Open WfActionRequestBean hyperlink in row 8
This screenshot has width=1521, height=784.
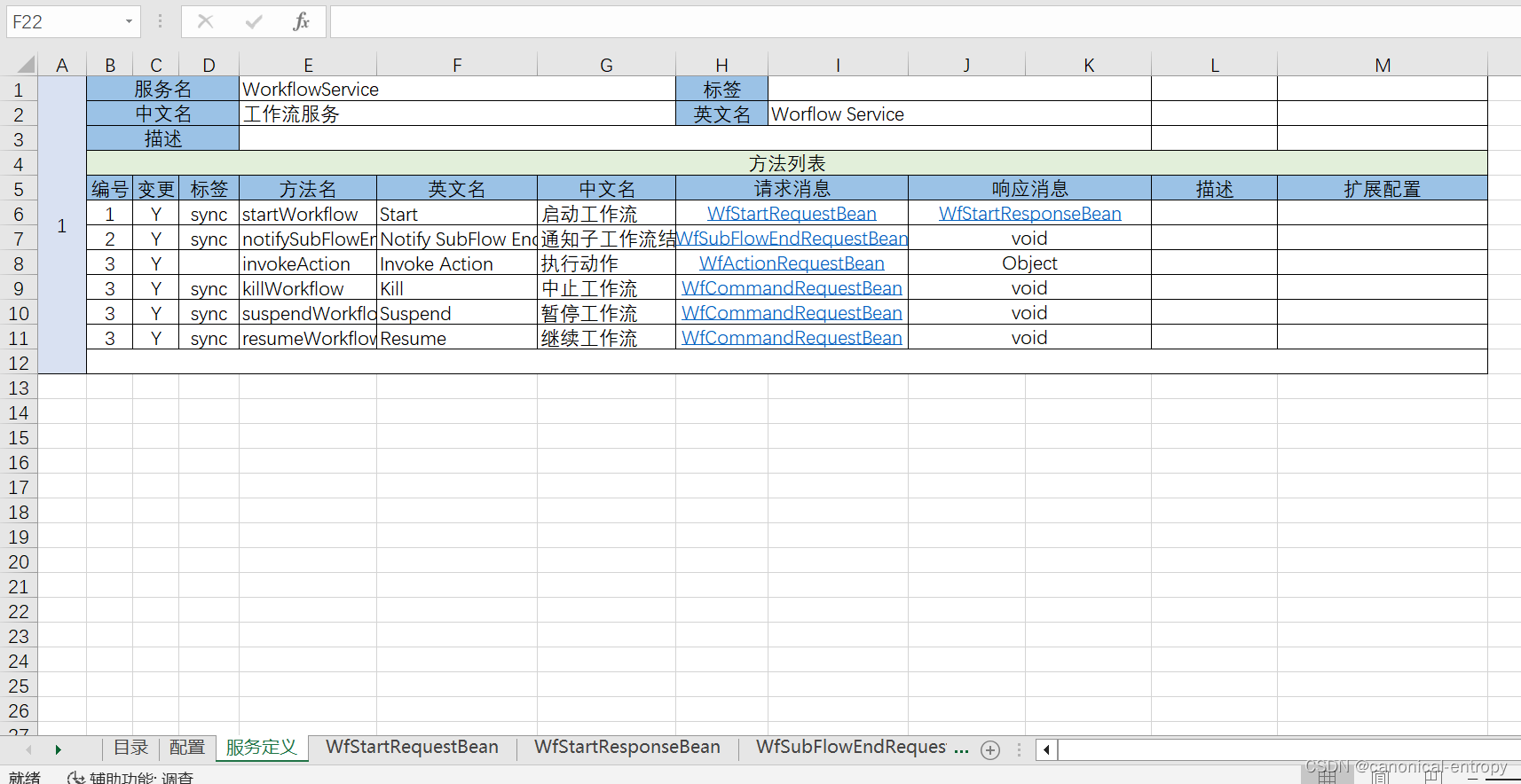coord(792,263)
